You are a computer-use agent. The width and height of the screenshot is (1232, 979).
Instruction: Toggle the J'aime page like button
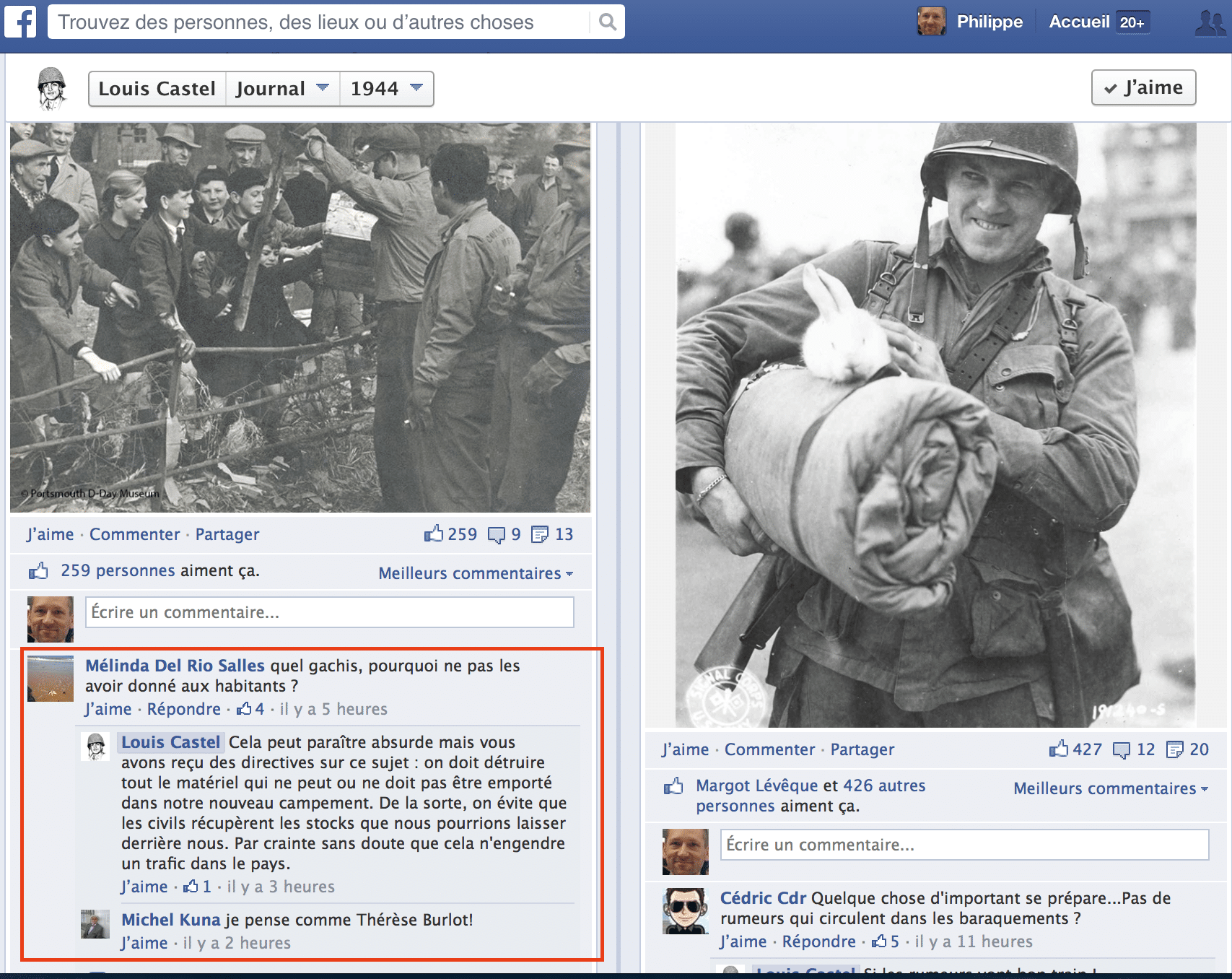[1143, 87]
